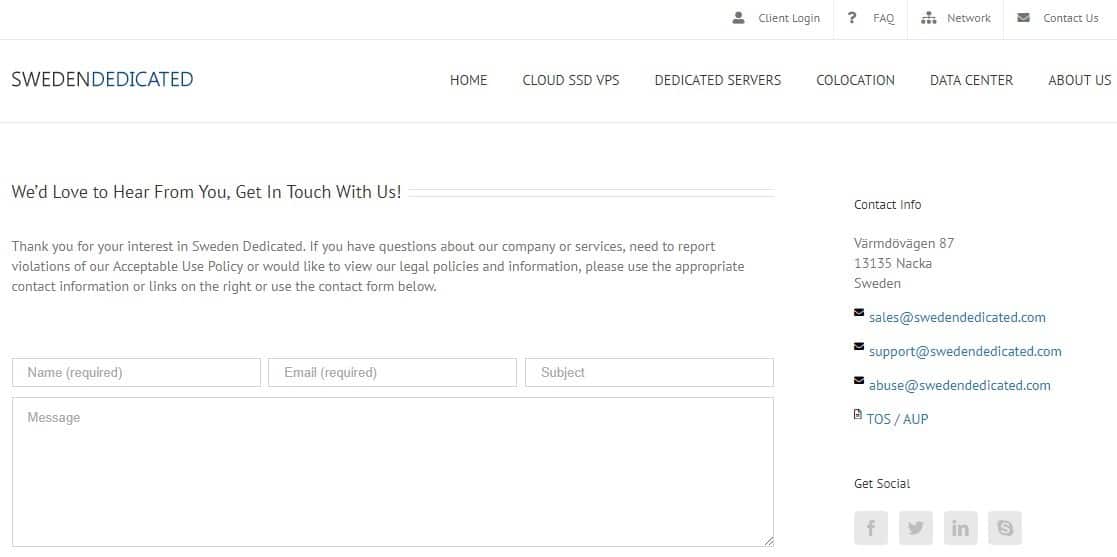Open the ABOUT US menu item
The width and height of the screenshot is (1117, 557).
(x=1080, y=80)
